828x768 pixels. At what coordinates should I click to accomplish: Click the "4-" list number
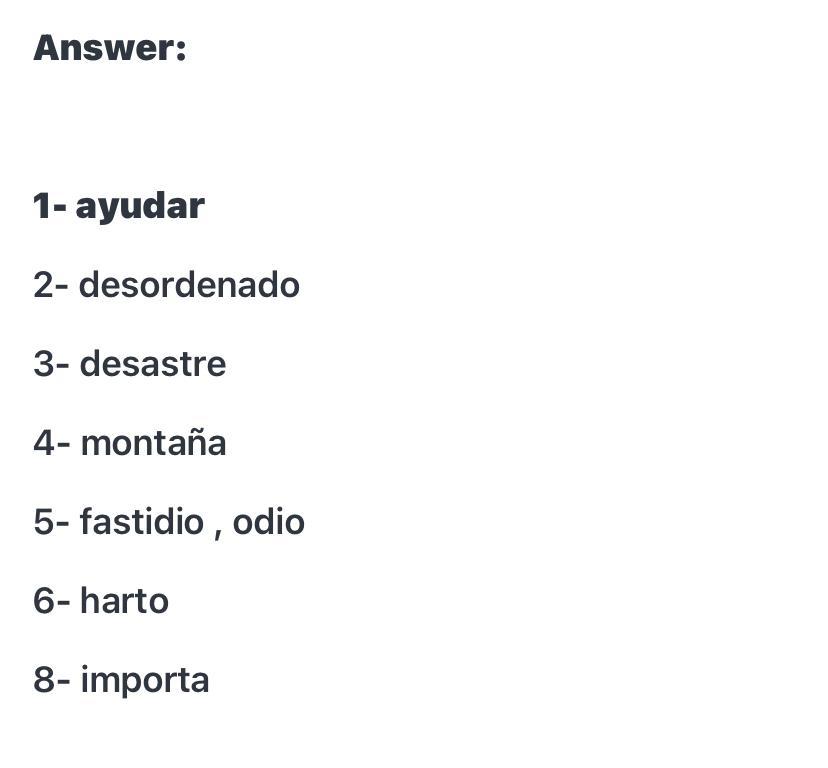click(x=51, y=443)
